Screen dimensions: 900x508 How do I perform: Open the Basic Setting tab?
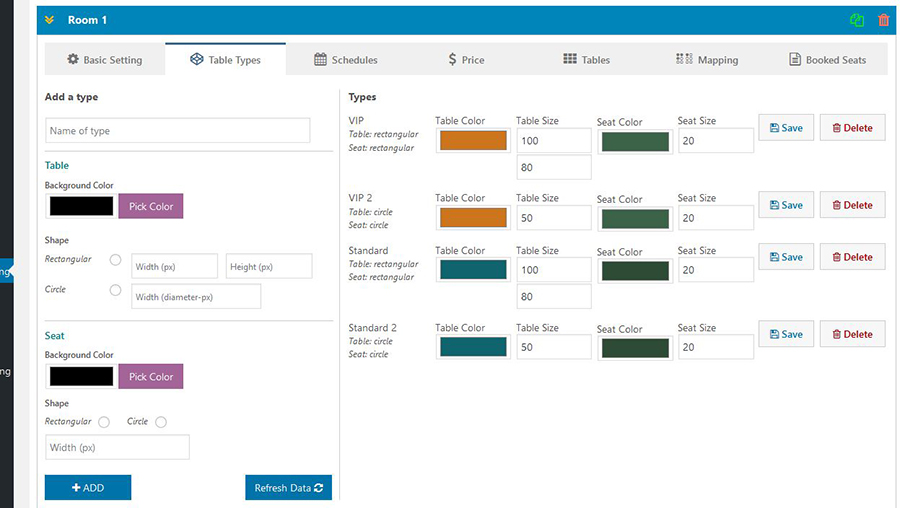(x=104, y=60)
